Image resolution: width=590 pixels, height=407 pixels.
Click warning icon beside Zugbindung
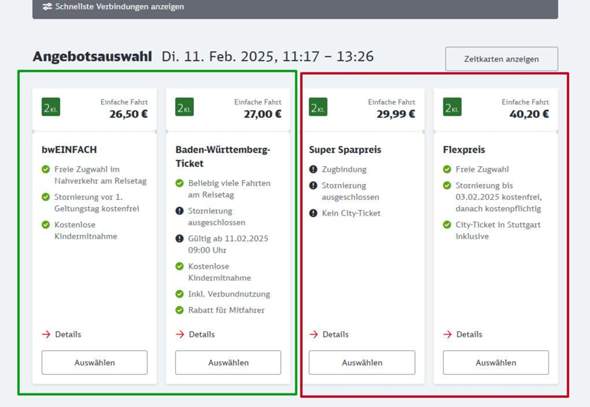pos(313,169)
